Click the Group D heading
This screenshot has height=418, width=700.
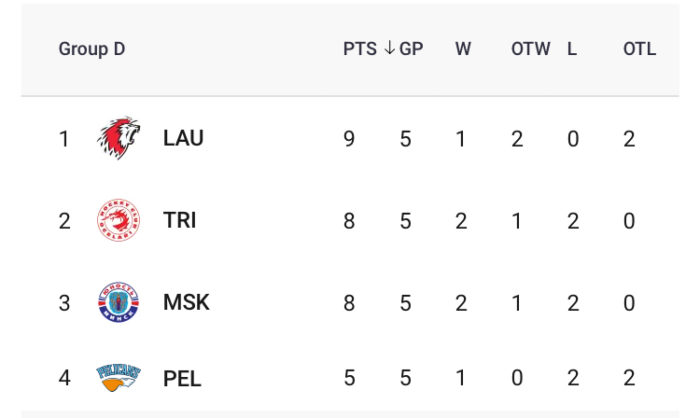coord(92,49)
